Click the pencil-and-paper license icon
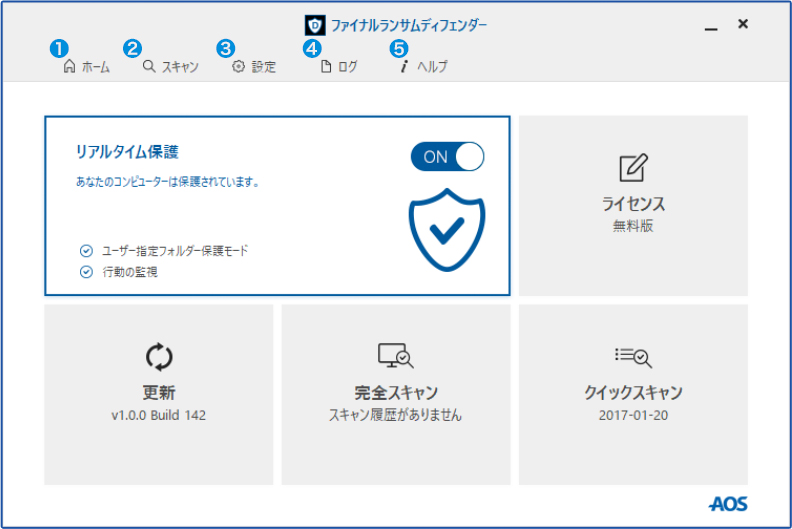Image resolution: width=792 pixels, height=529 pixels. (x=633, y=167)
